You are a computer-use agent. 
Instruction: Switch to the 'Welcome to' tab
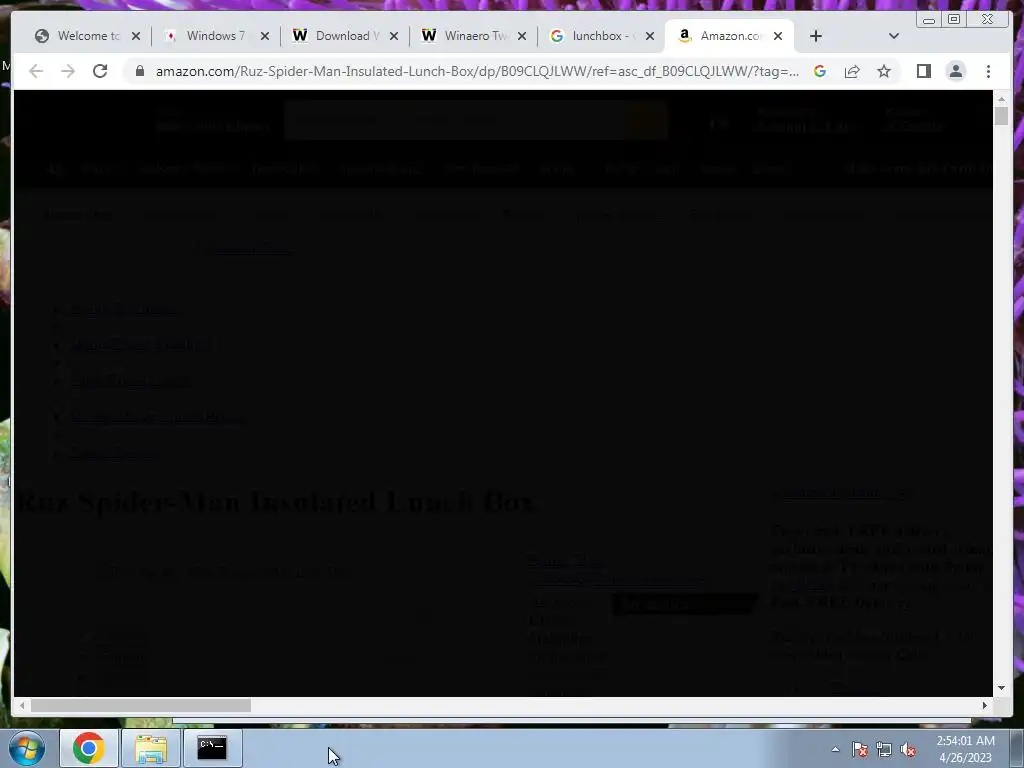88,36
